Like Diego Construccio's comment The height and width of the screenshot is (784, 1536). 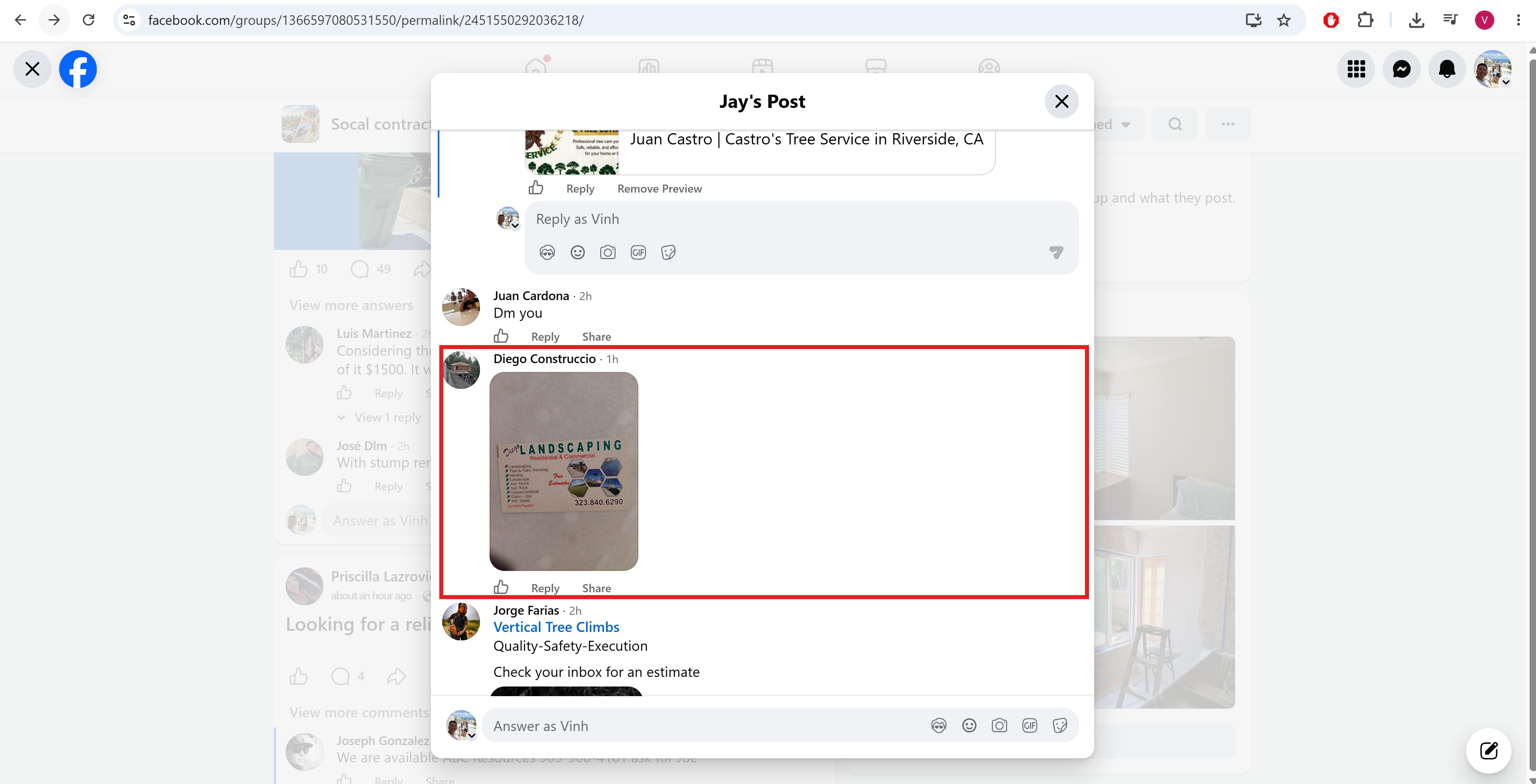[501, 588]
